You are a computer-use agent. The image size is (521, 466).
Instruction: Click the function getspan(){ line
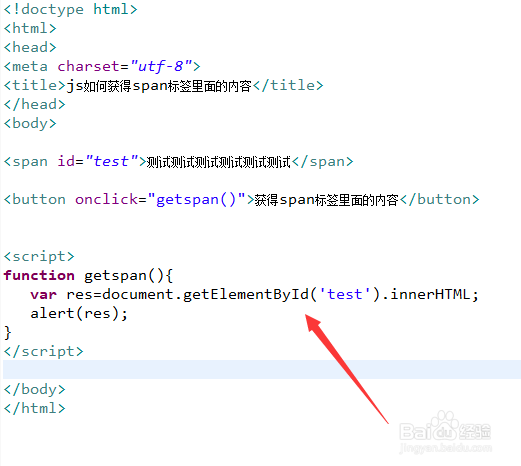[x=88, y=276]
